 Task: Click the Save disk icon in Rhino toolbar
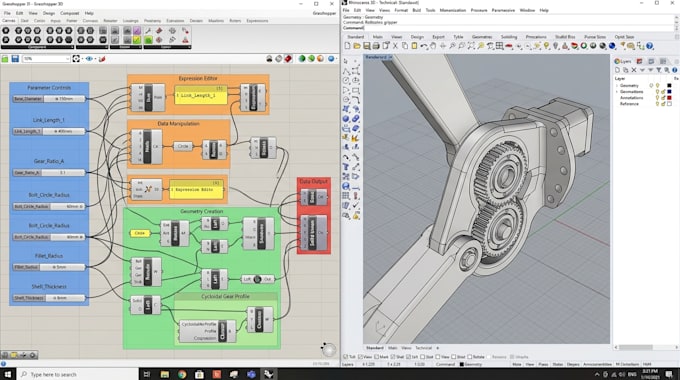click(366, 46)
